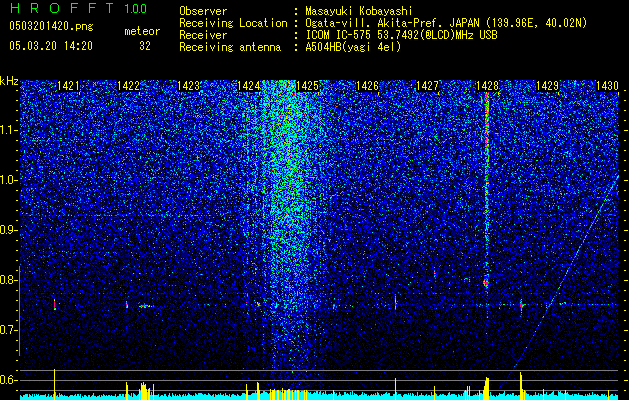Click the 1421 time label
The width and height of the screenshot is (629, 400).
(x=68, y=85)
